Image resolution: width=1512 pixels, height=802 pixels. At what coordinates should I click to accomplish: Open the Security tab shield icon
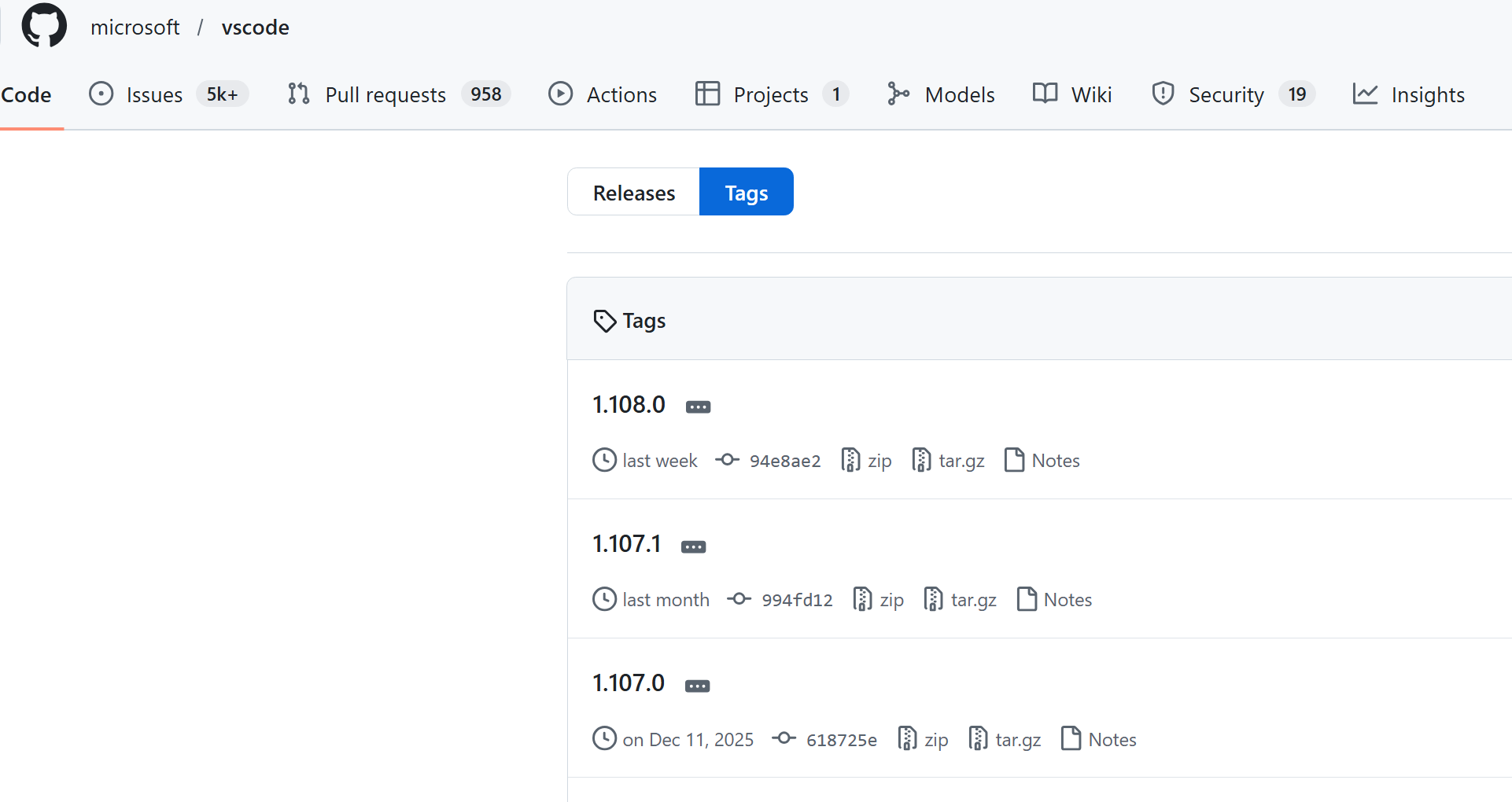click(1163, 94)
